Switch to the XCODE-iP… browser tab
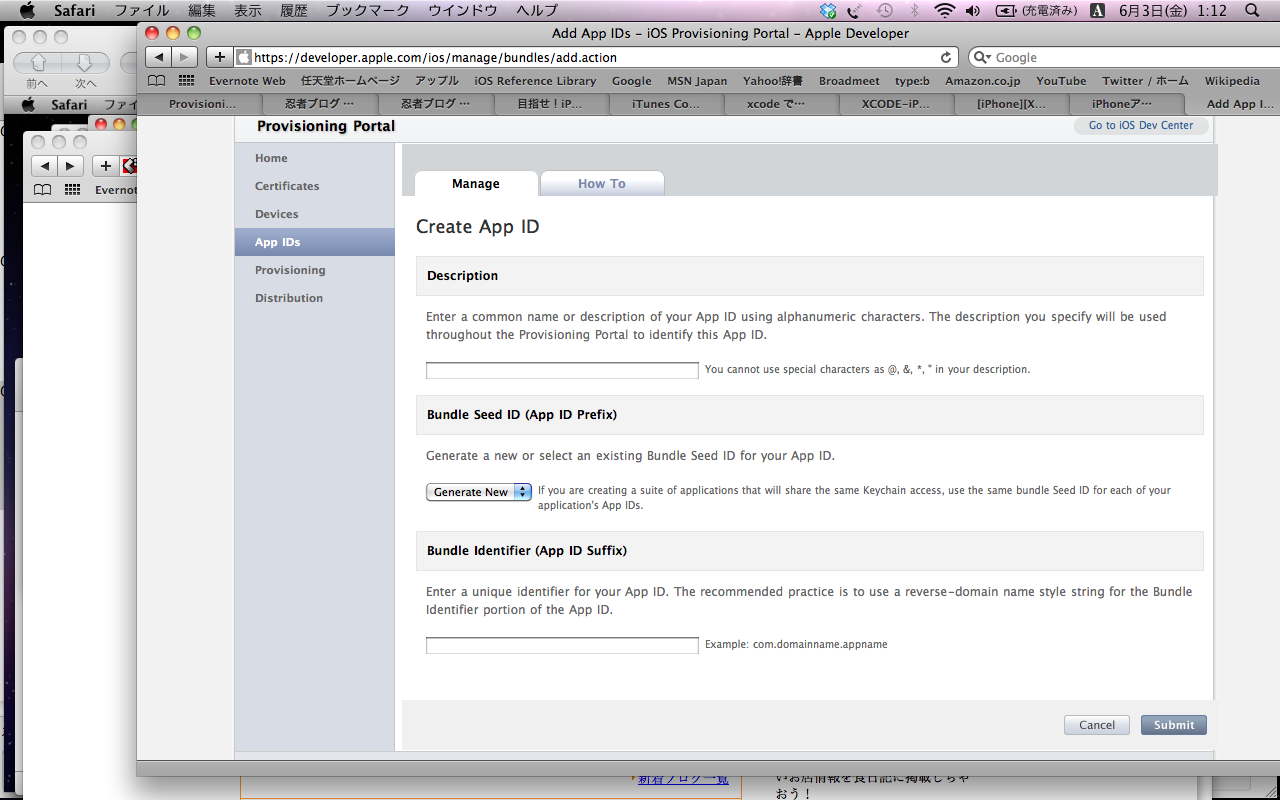Viewport: 1280px width, 800px height. click(896, 103)
